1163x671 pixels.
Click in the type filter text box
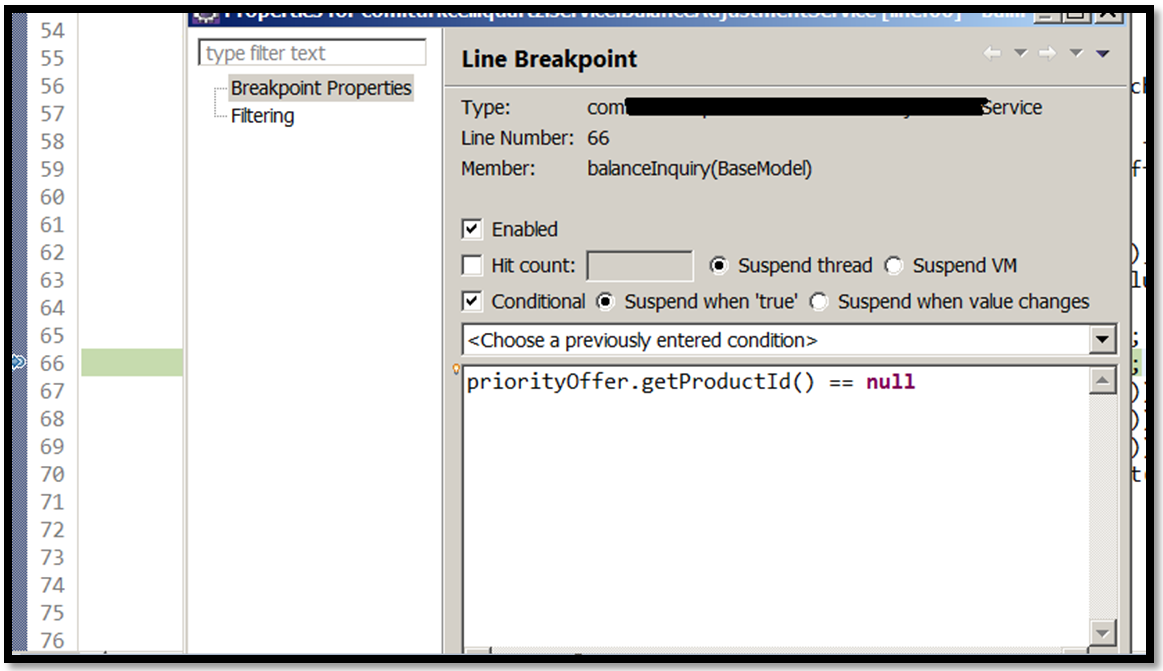pyautogui.click(x=312, y=53)
